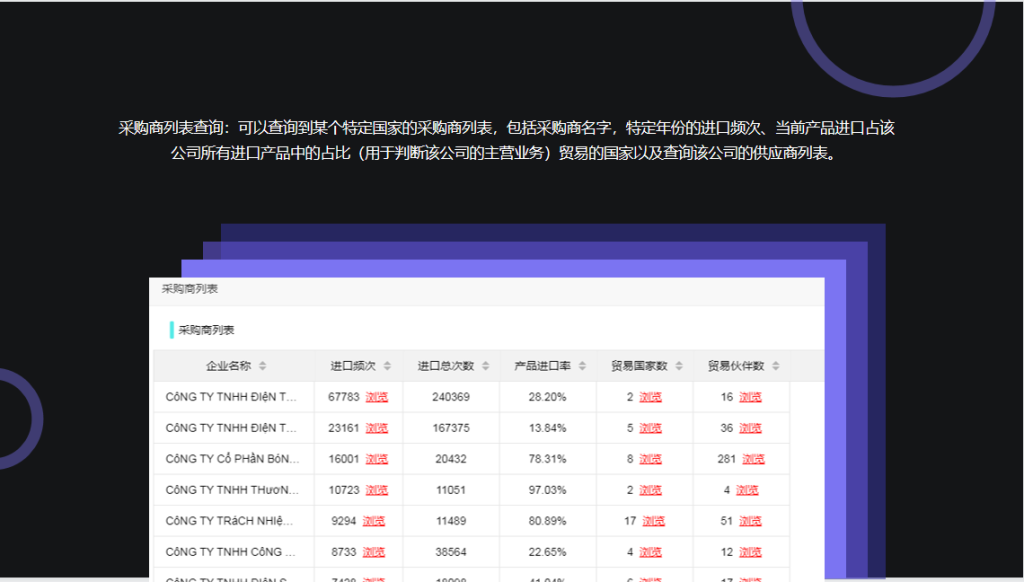The image size is (1024, 582).
Task: Sort the 贸易伙伴数 column via arrows
Action: pyautogui.click(x=775, y=366)
